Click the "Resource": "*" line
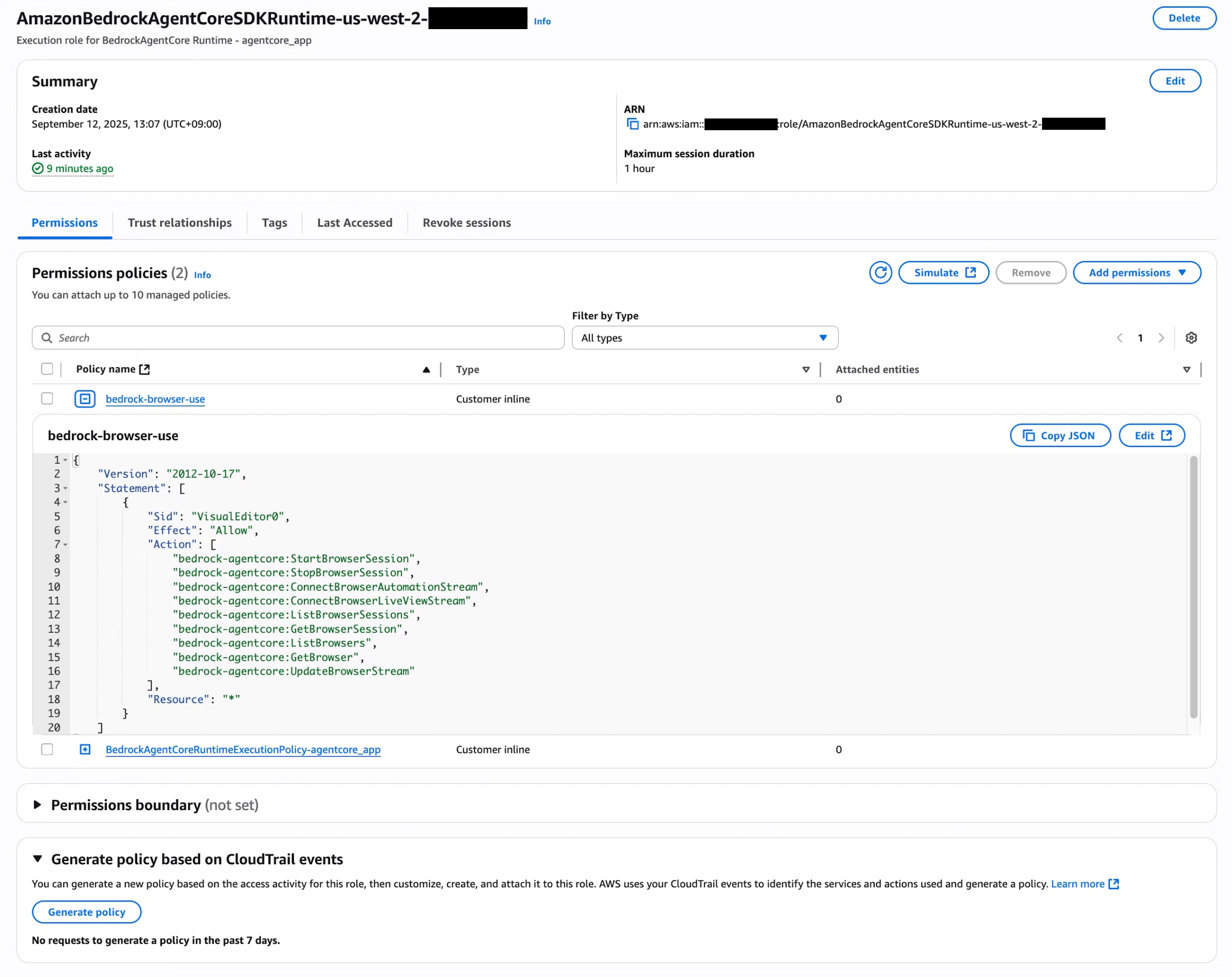 pos(194,700)
